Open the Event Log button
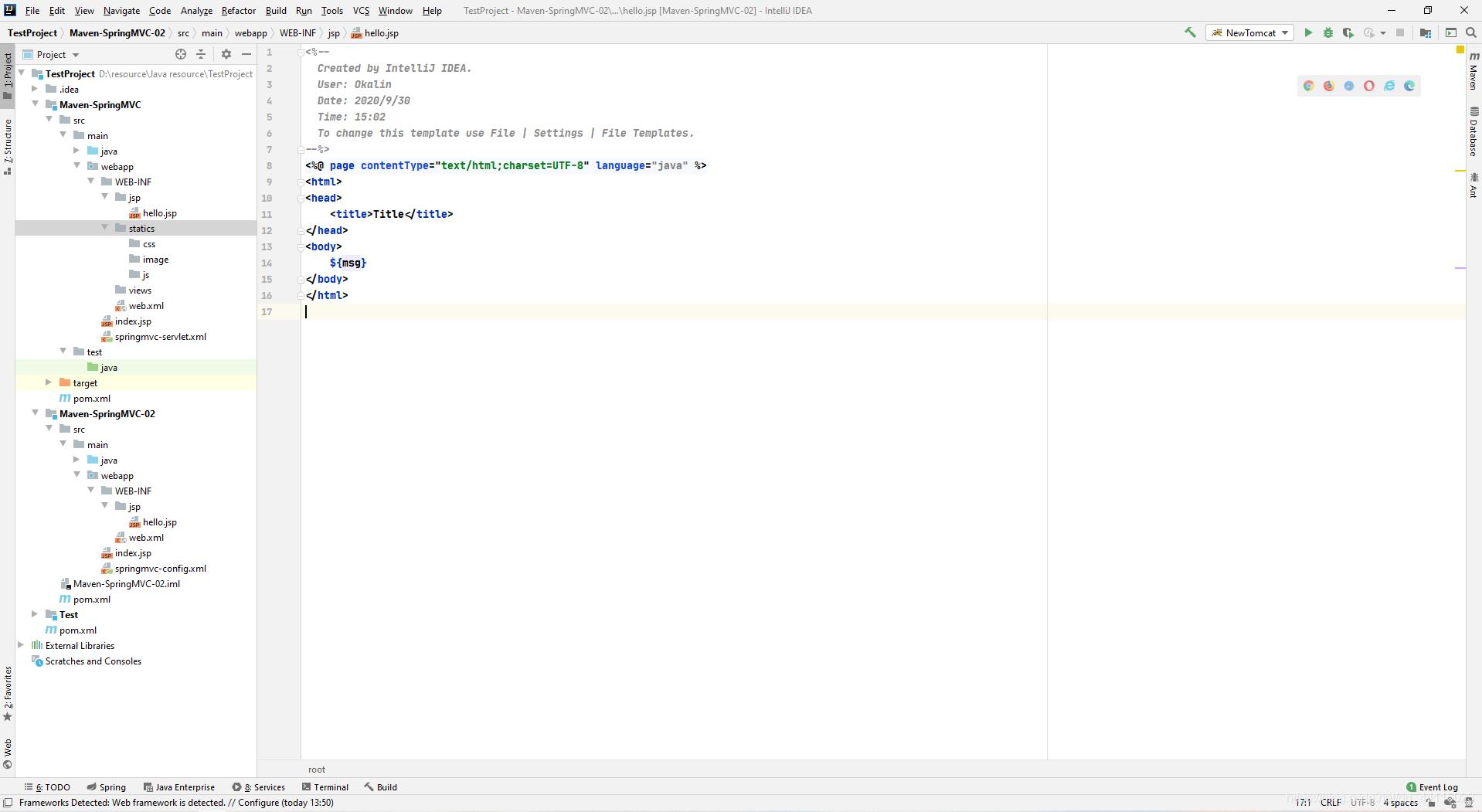Viewport: 1482px width, 812px height. 1432,787
